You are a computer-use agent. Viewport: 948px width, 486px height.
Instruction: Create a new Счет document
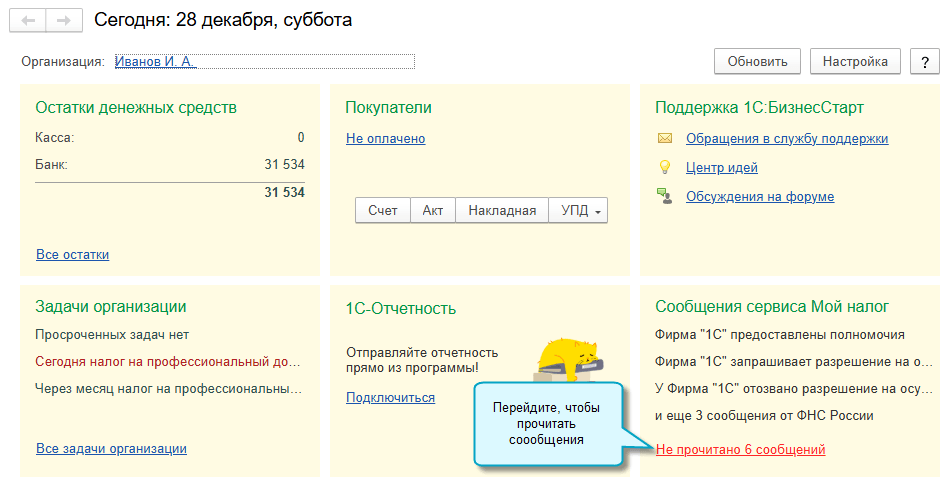pyautogui.click(x=383, y=211)
